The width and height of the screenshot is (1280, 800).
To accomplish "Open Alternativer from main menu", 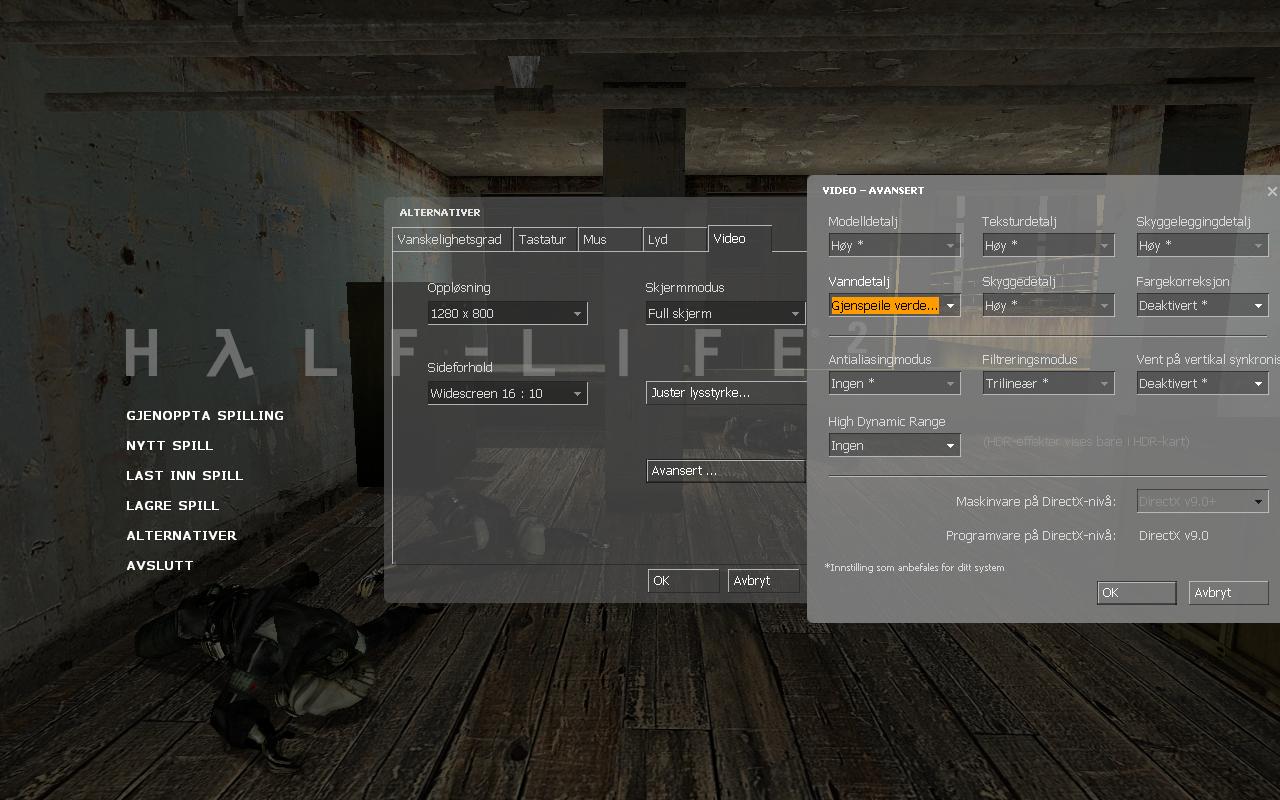I will point(182,535).
